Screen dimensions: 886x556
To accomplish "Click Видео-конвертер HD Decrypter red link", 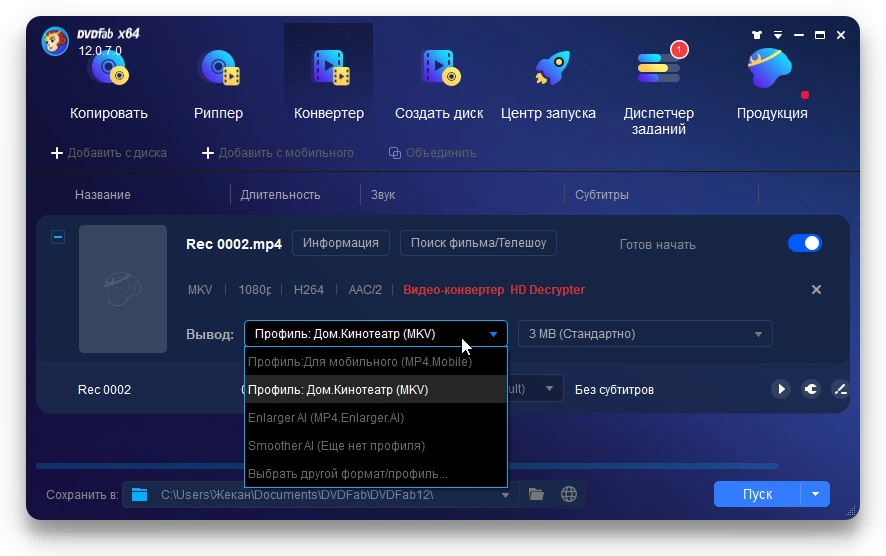I will tap(494, 290).
